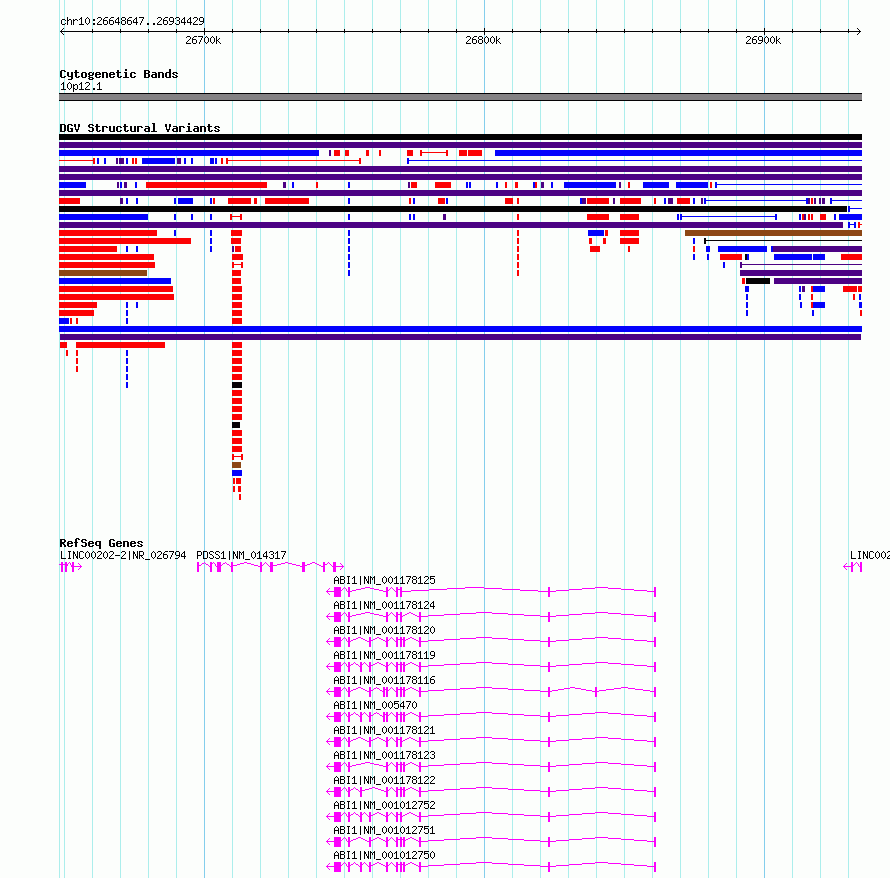Click the PDSS1 gene model glyph

pos(270,566)
